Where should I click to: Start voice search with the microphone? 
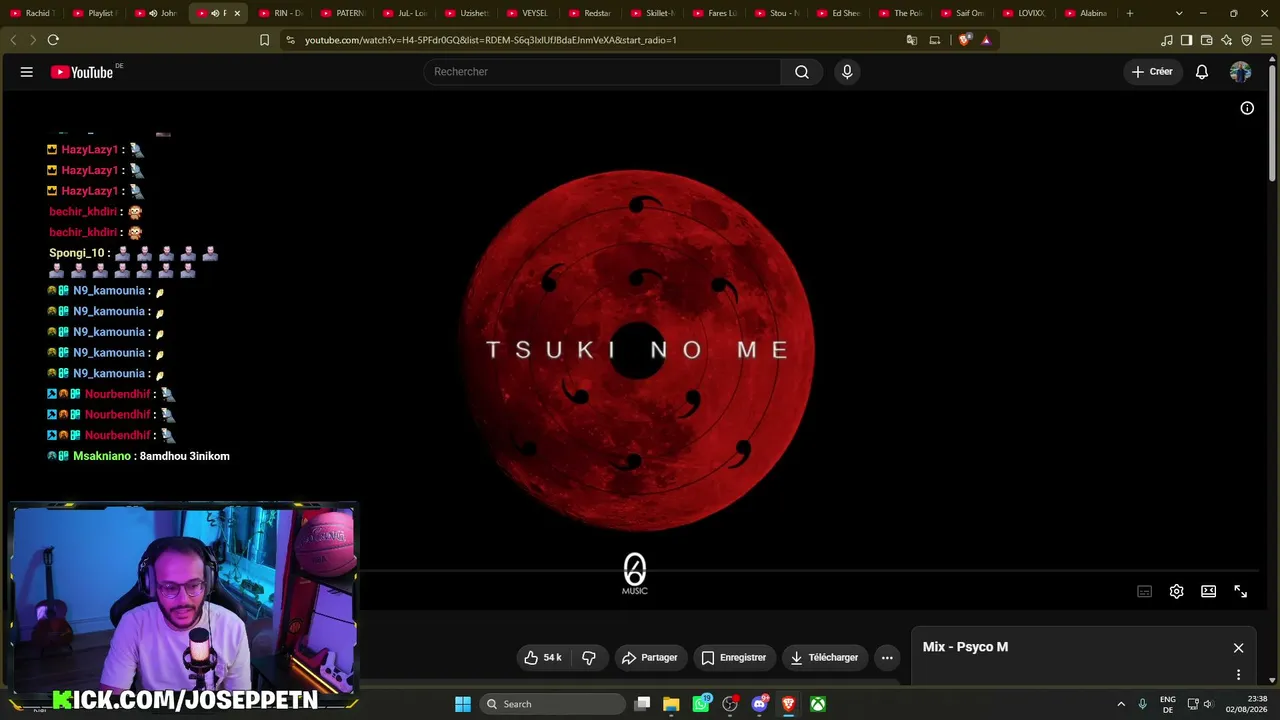847,72
